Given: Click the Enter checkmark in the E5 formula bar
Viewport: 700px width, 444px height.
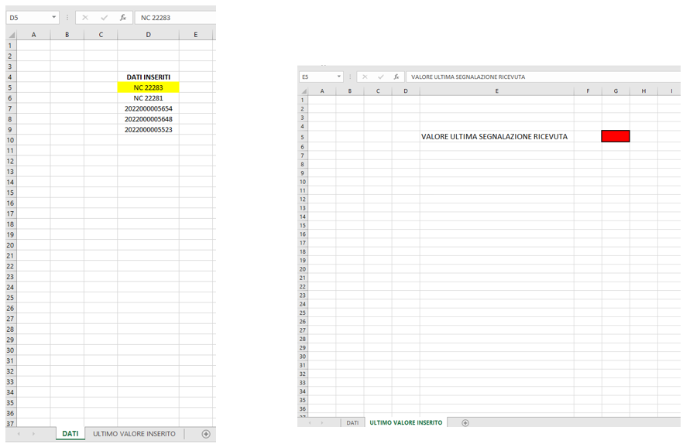Looking at the screenshot, I should pos(381,77).
